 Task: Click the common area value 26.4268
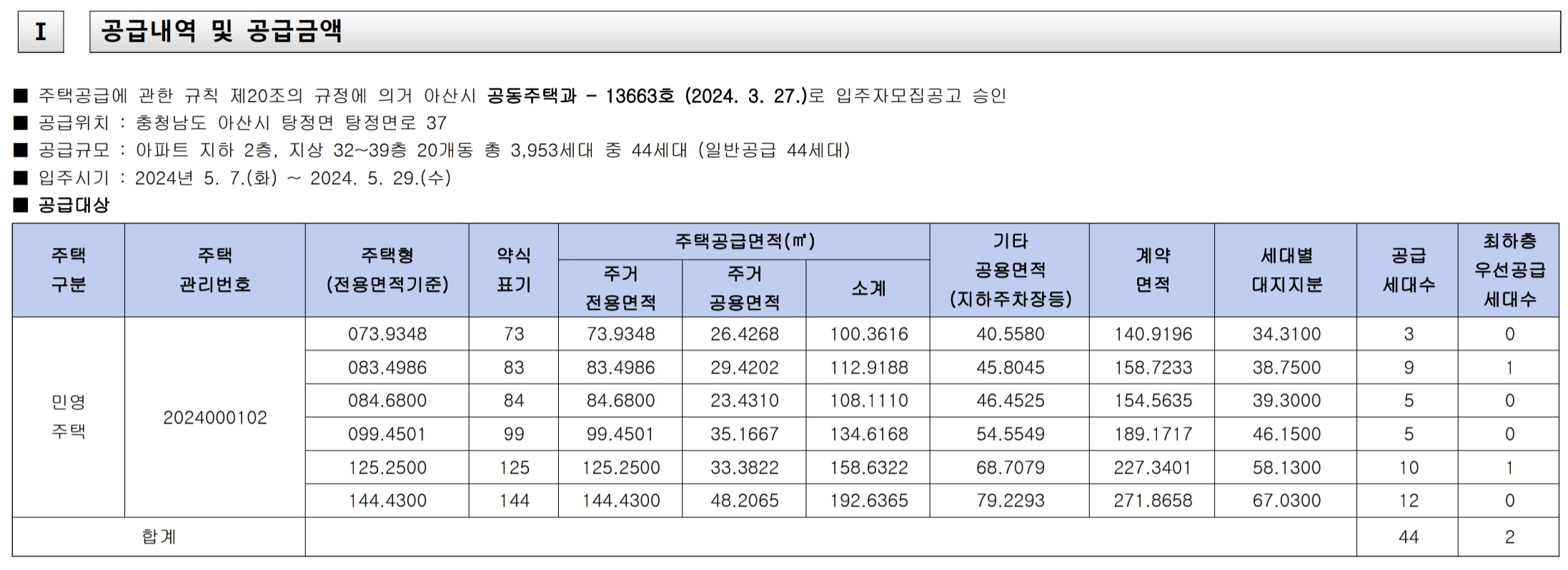click(x=744, y=334)
